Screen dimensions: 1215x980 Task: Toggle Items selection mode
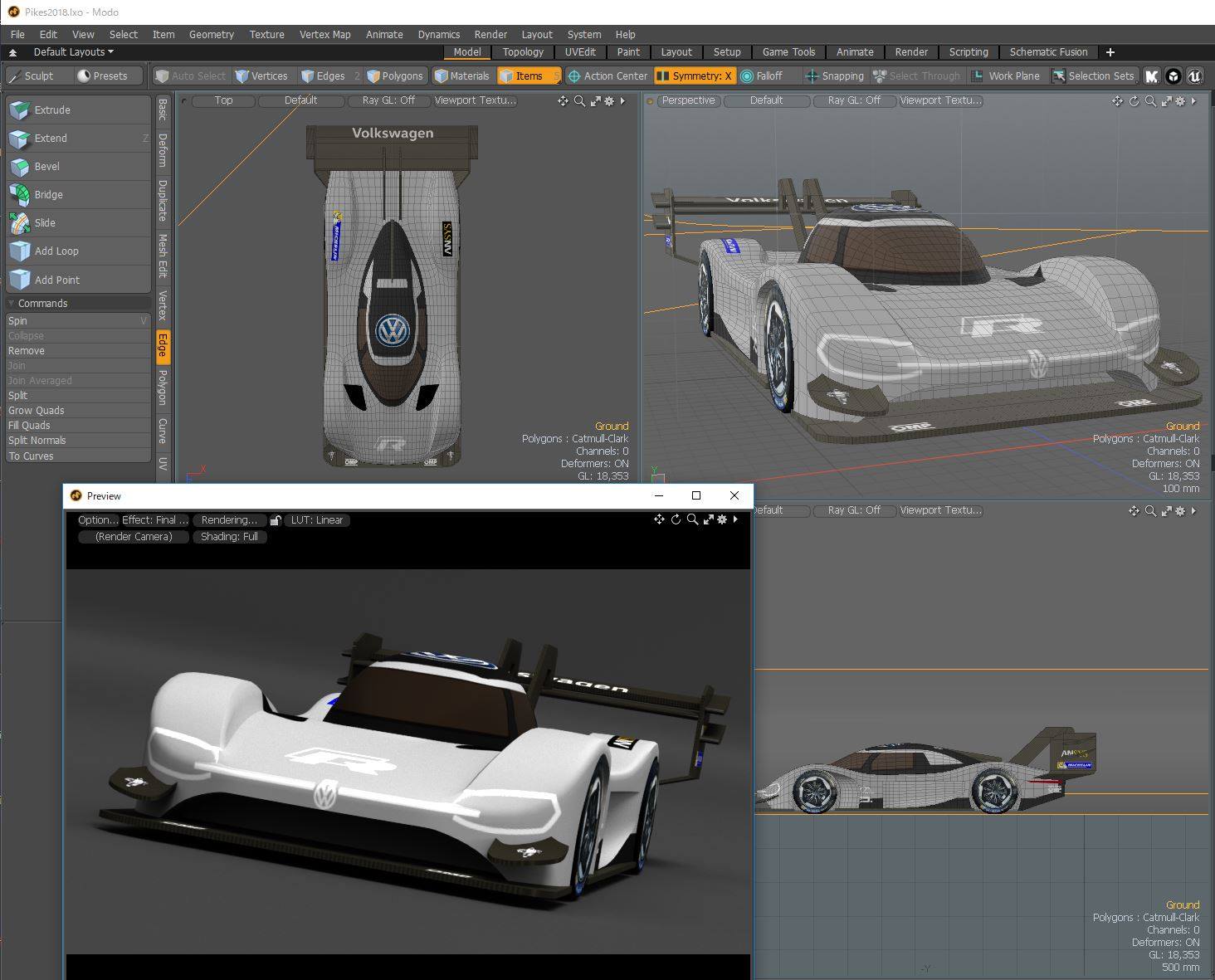(529, 76)
